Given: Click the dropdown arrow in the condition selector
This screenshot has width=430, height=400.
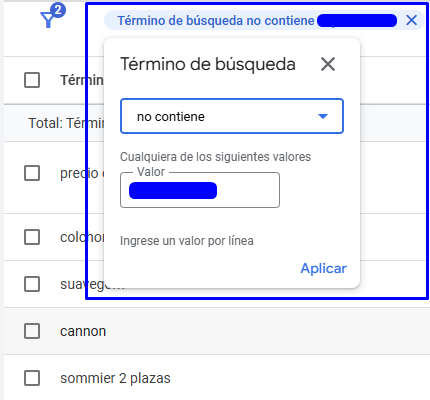Looking at the screenshot, I should point(323,116).
